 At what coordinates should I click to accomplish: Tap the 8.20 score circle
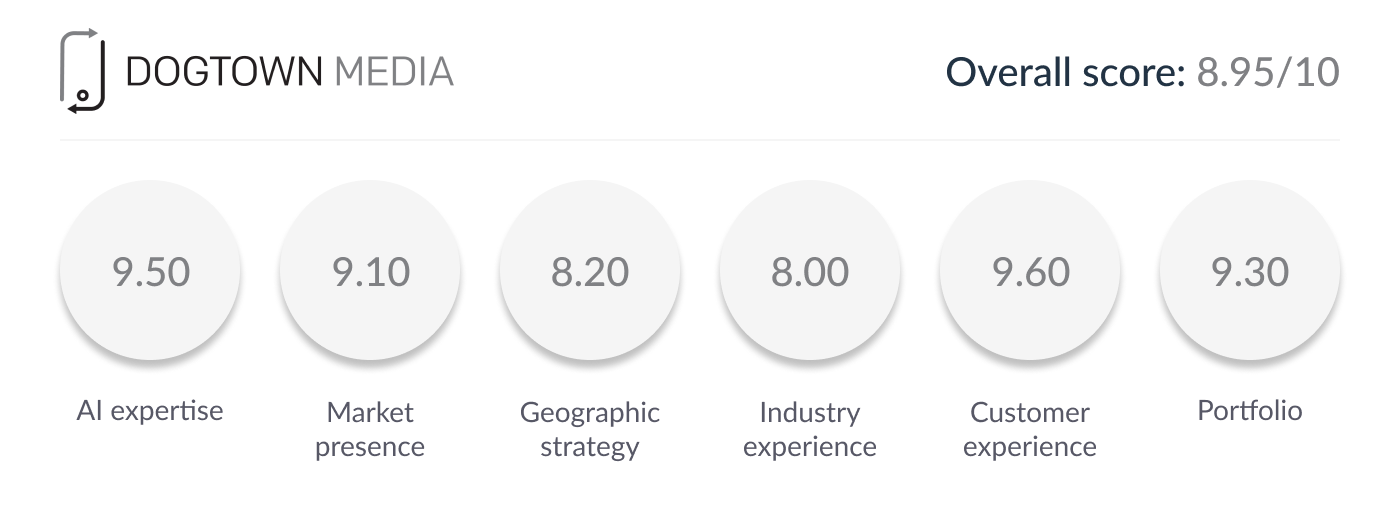(x=590, y=272)
